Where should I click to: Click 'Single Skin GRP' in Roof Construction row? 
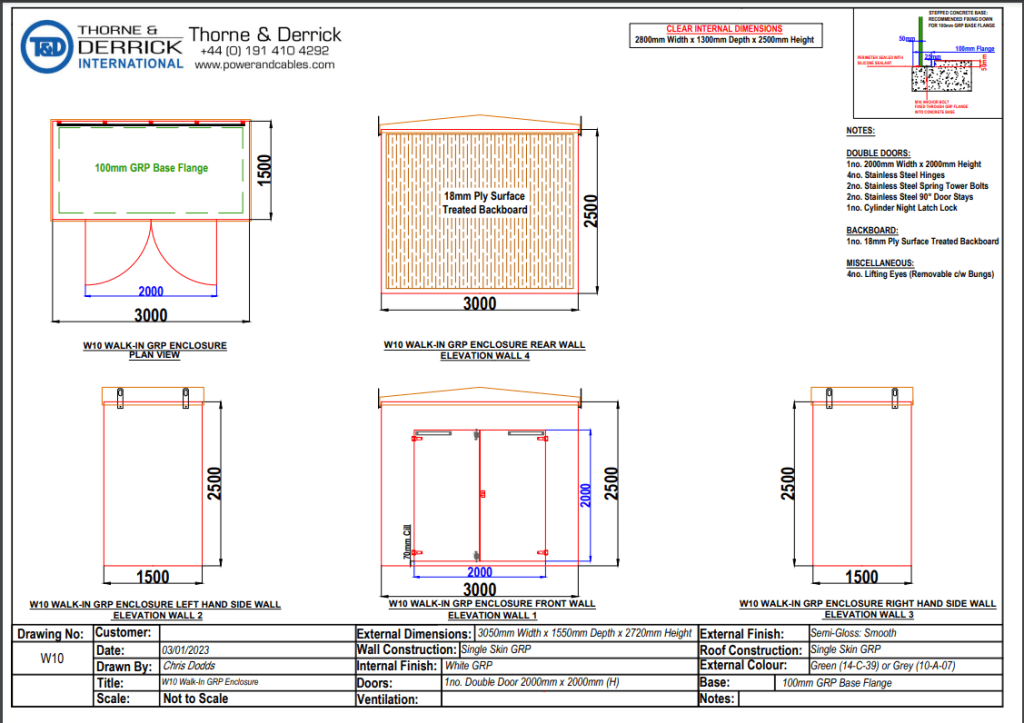[846, 650]
